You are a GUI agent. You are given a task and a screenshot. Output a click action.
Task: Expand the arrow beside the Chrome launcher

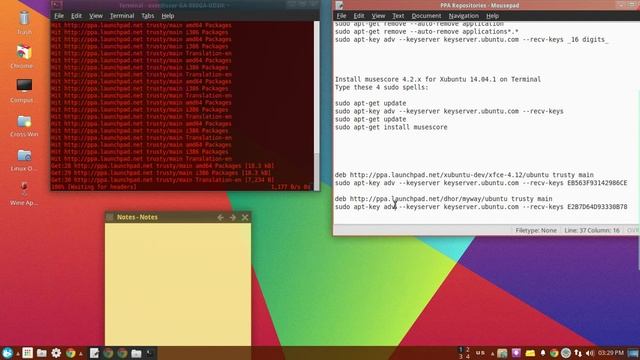[x=80, y=354]
